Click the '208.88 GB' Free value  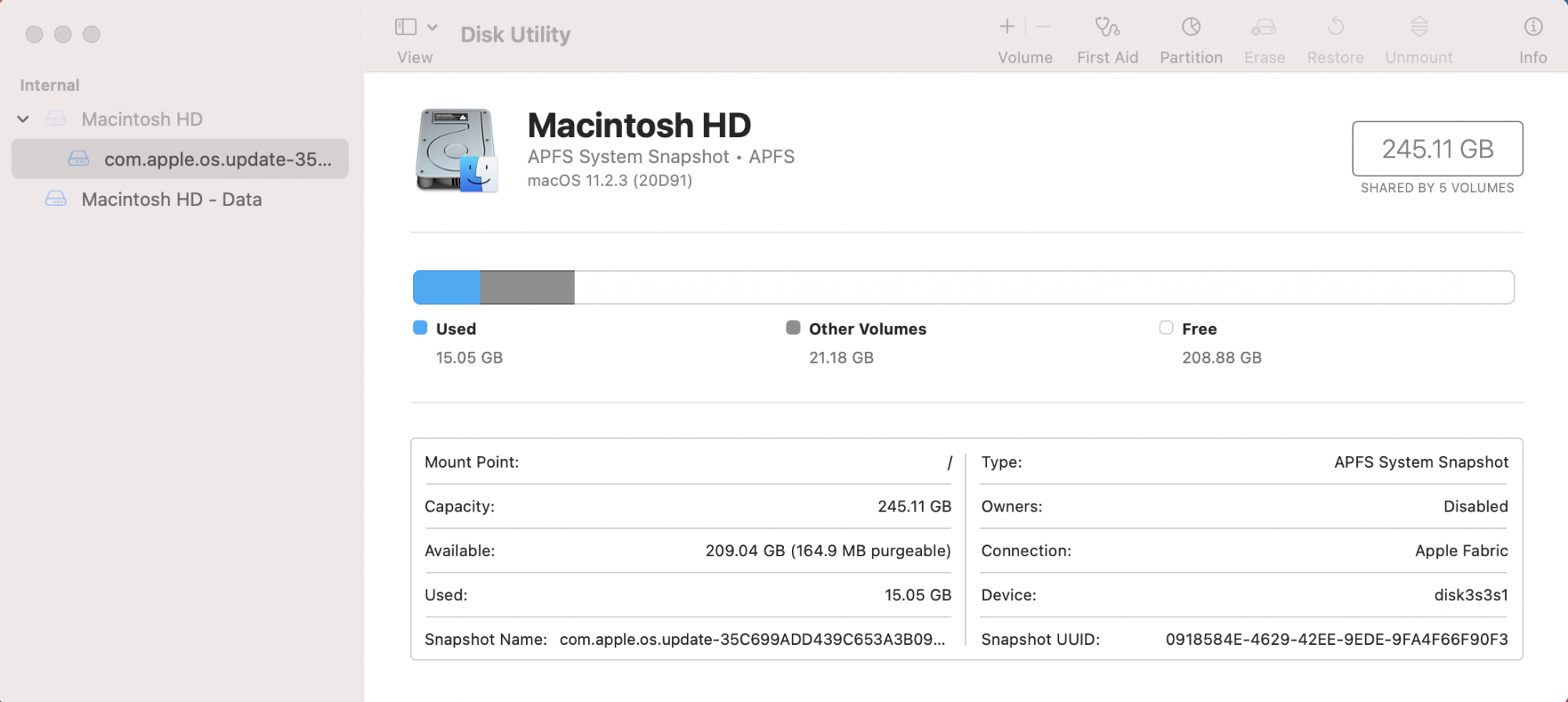coord(1221,358)
